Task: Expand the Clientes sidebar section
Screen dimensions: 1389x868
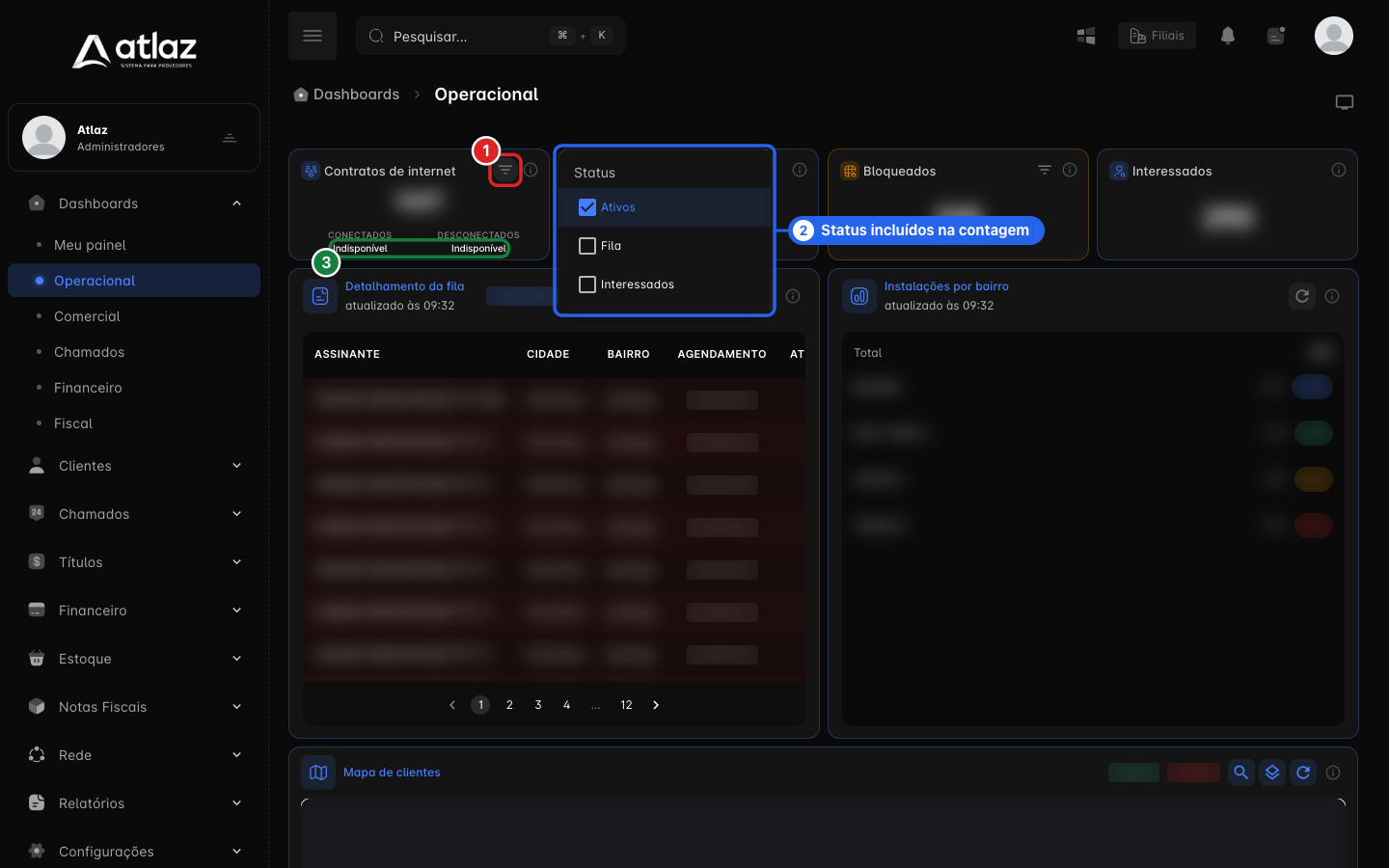Action: coord(236,466)
